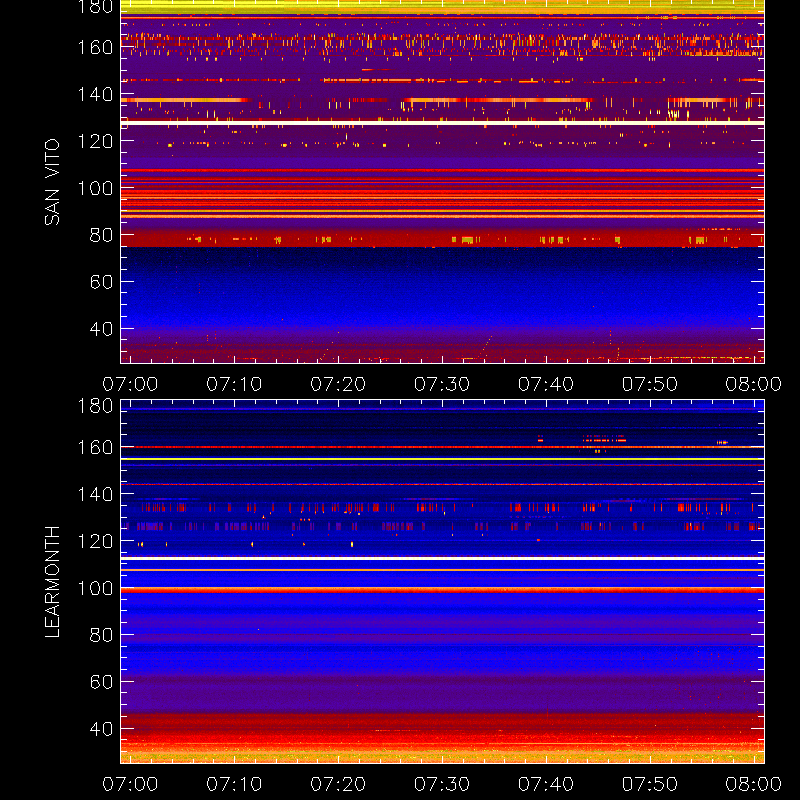800x800 pixels.
Task: Pick the 120 frequency label on San Vito axis
Action: [x=95, y=141]
